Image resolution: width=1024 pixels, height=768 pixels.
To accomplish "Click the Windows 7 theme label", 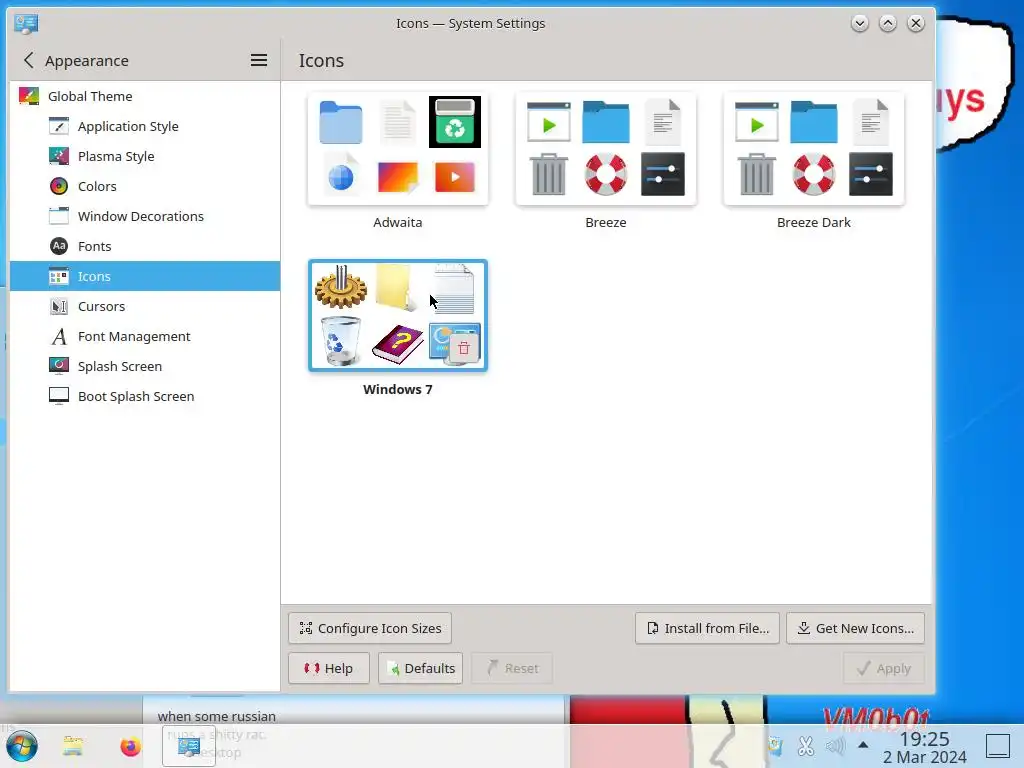I will click(x=398, y=389).
